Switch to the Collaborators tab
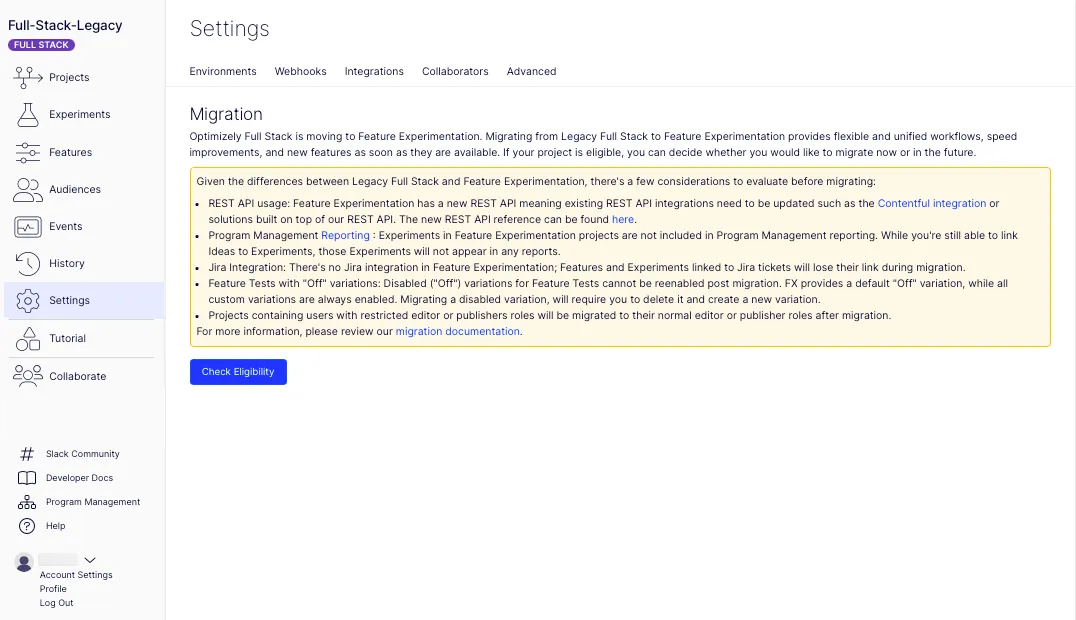Viewport: 1076px width, 620px height. point(455,71)
